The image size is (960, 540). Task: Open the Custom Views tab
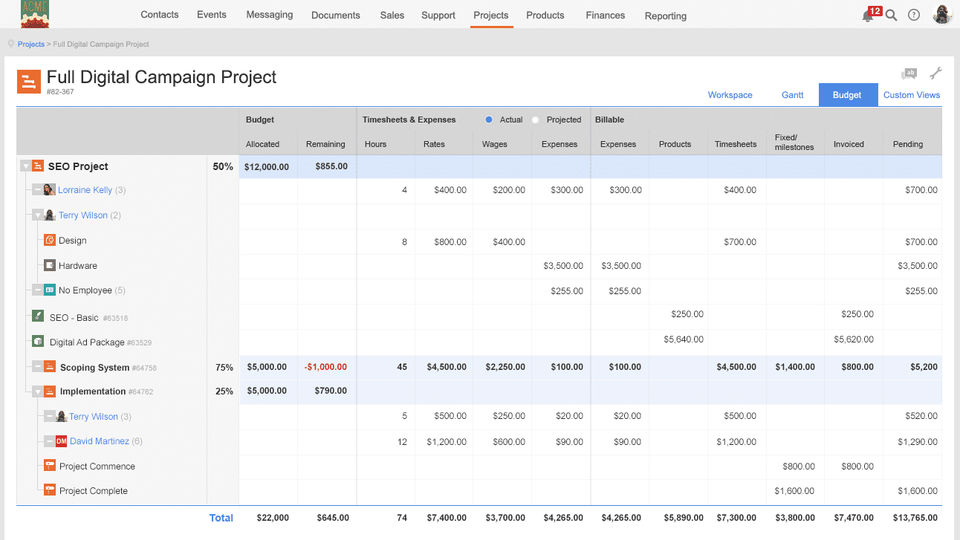(911, 95)
